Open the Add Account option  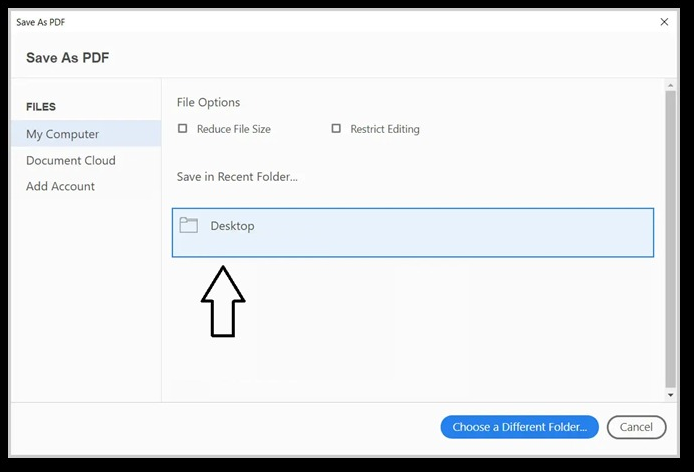tap(60, 186)
